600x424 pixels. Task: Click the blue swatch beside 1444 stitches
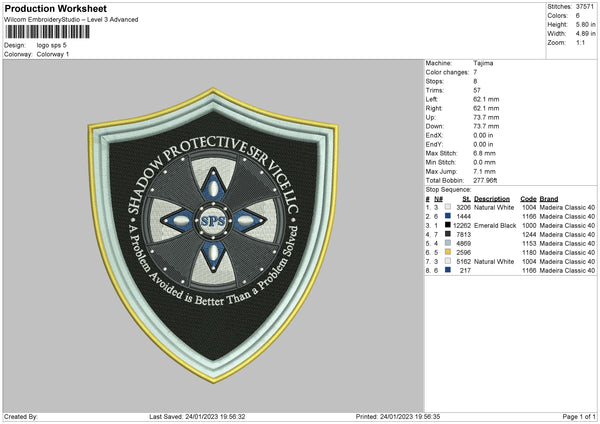[448, 216]
